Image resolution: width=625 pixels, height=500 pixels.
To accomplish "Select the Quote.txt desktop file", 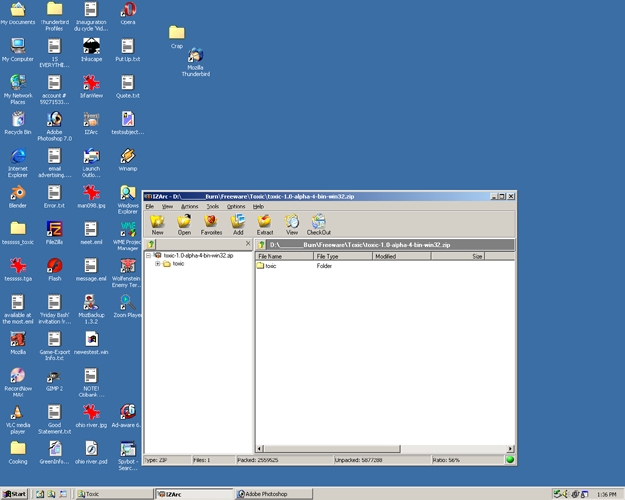I will 128,87.
